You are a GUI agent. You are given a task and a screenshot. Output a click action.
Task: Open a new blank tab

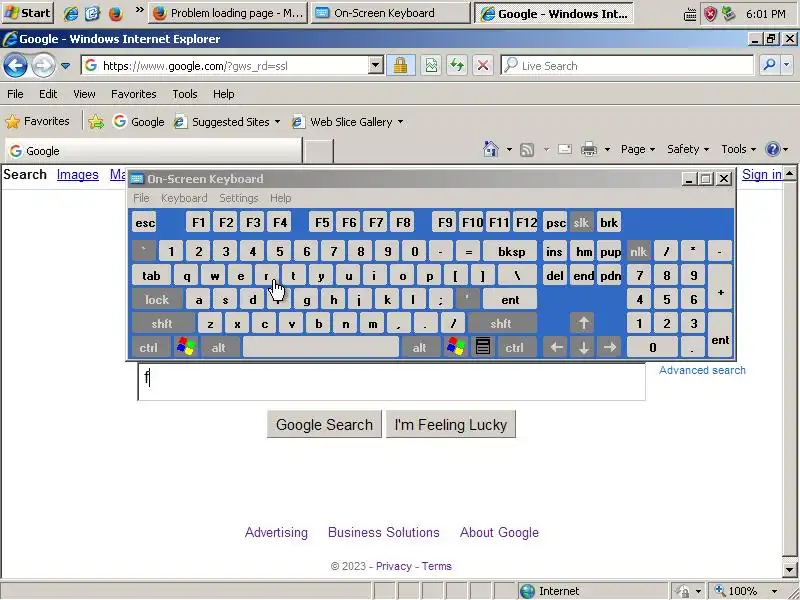318,151
